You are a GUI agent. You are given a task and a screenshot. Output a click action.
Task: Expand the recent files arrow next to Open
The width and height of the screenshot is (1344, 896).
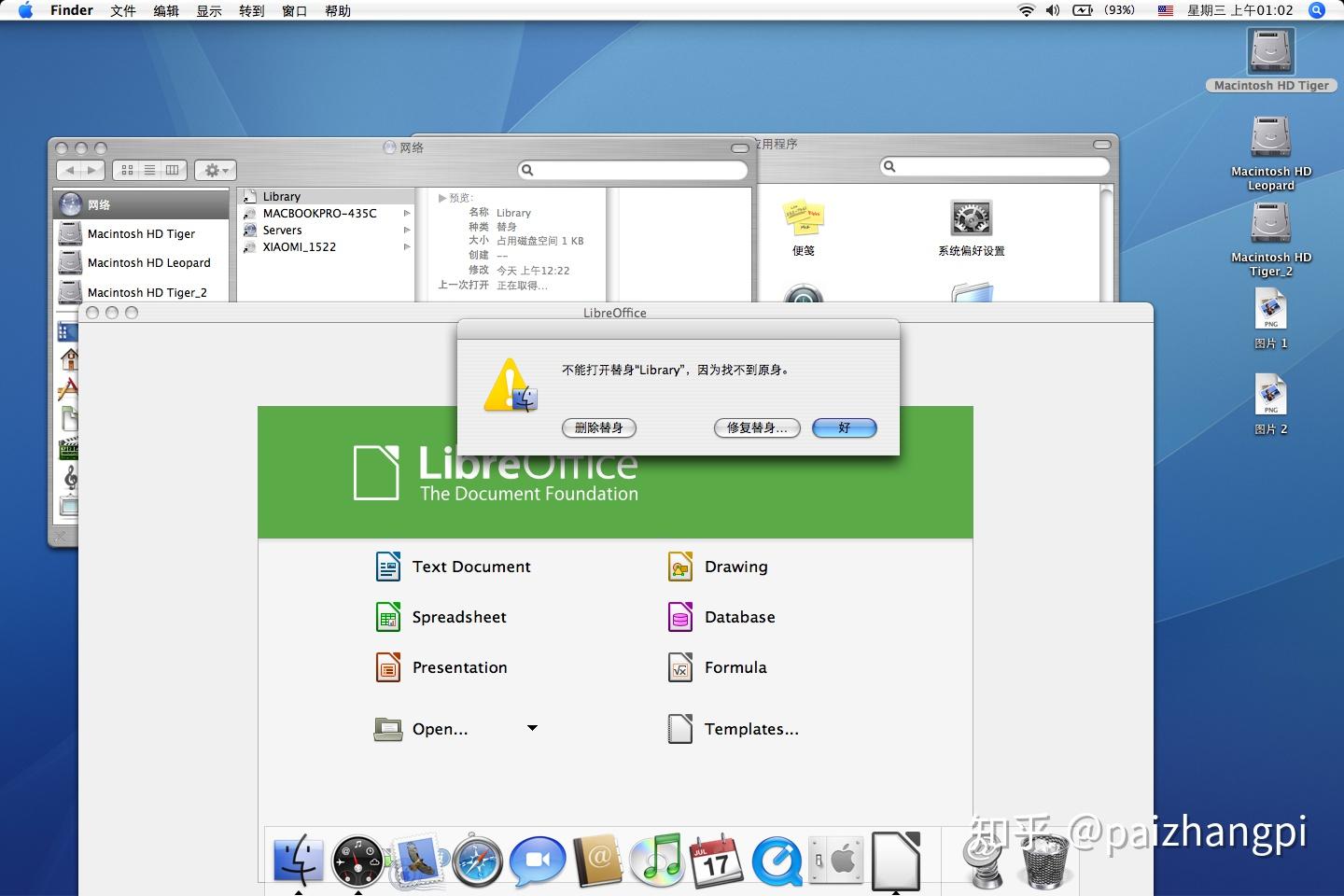pyautogui.click(x=532, y=728)
